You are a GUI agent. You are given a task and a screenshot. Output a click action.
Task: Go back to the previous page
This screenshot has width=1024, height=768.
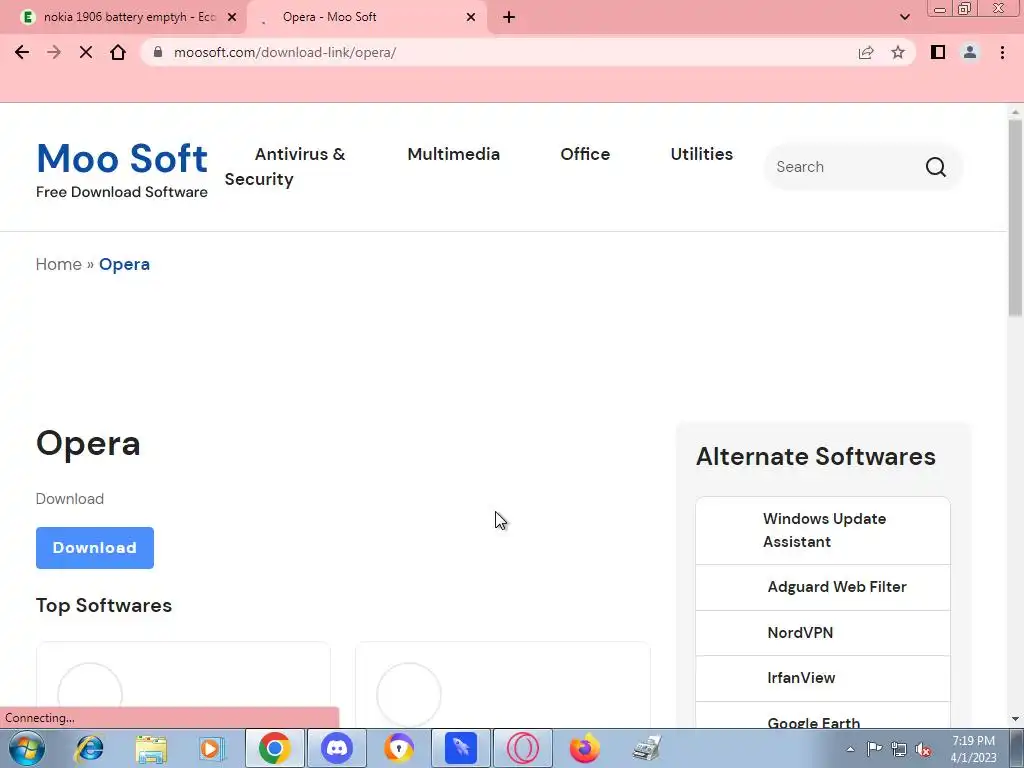(x=22, y=52)
